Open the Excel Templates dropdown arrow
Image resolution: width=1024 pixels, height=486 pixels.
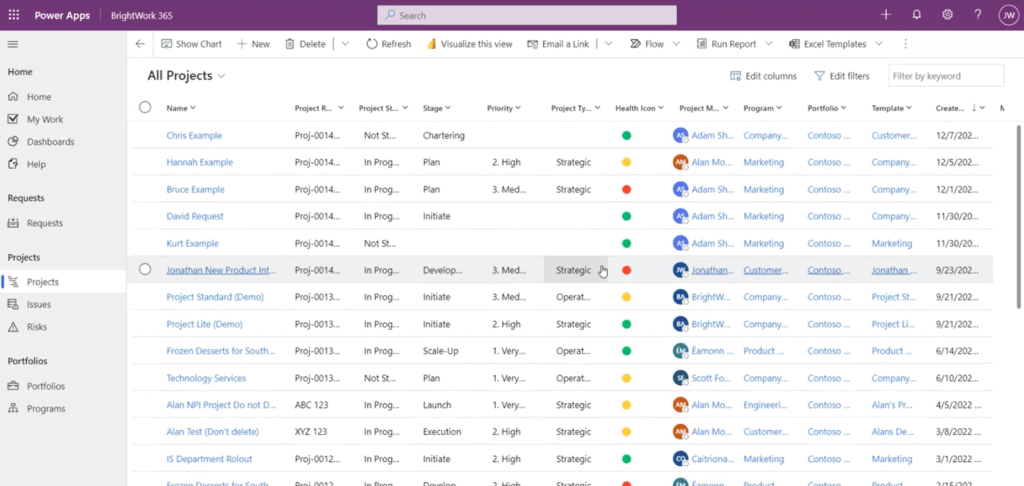tap(878, 44)
